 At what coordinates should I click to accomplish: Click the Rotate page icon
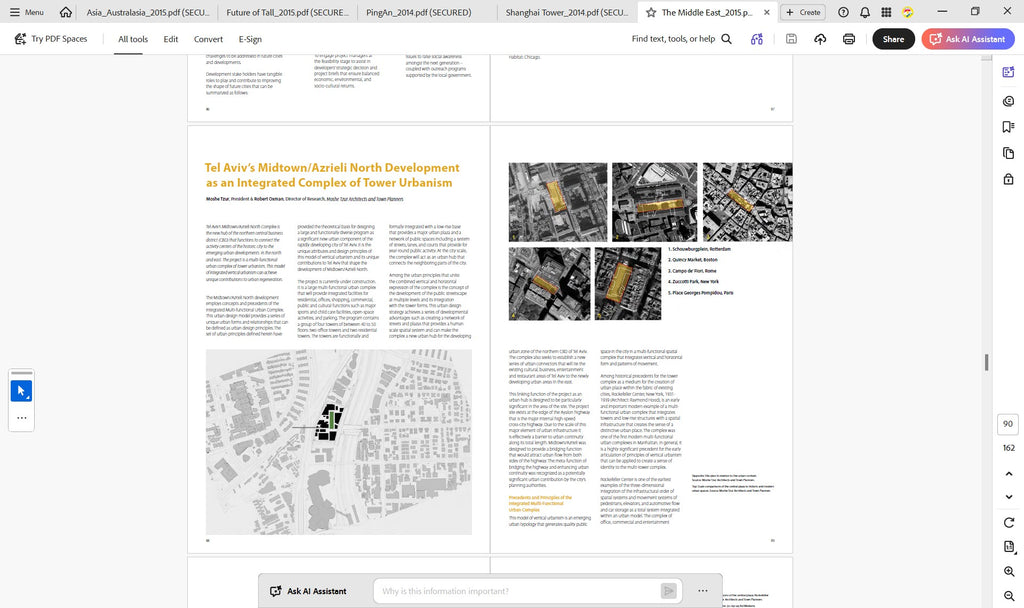[x=1009, y=522]
